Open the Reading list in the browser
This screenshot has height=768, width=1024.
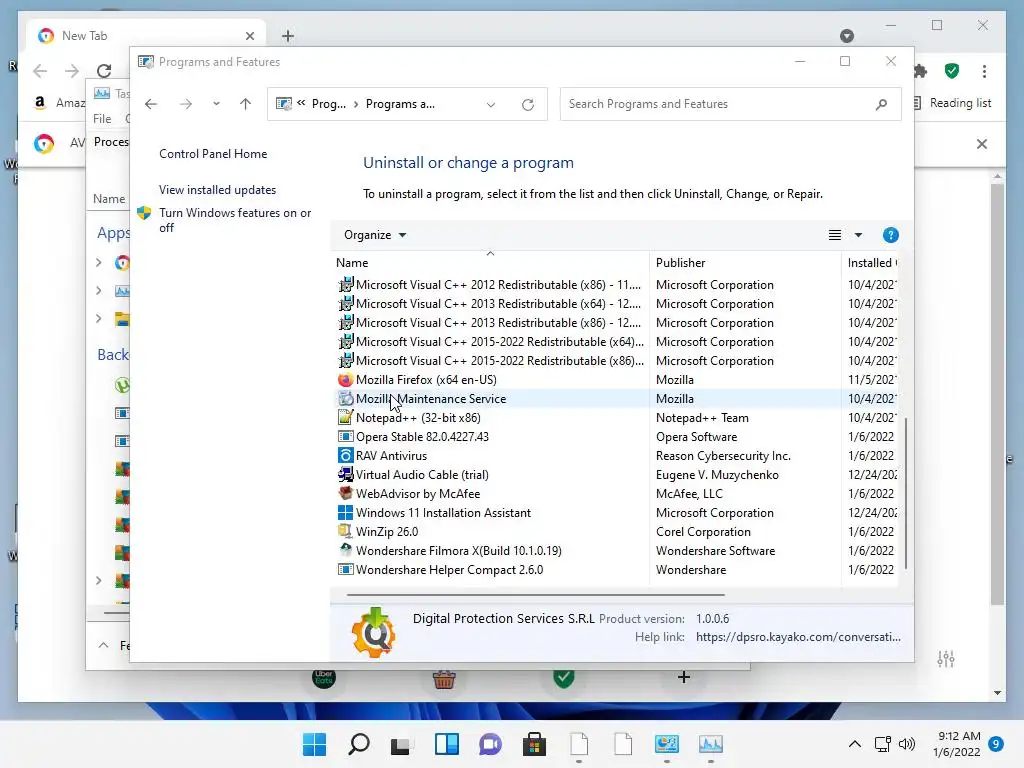952,103
